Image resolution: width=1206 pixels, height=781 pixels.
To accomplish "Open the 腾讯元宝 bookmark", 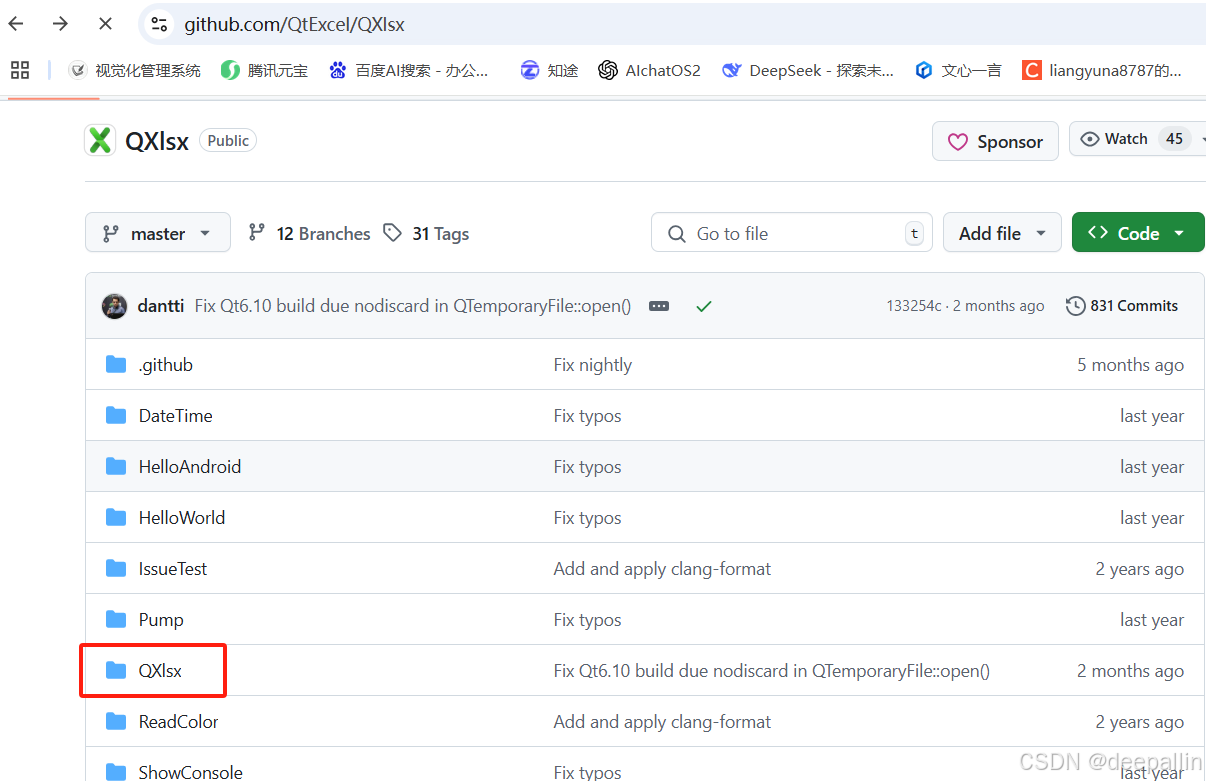I will pyautogui.click(x=264, y=70).
